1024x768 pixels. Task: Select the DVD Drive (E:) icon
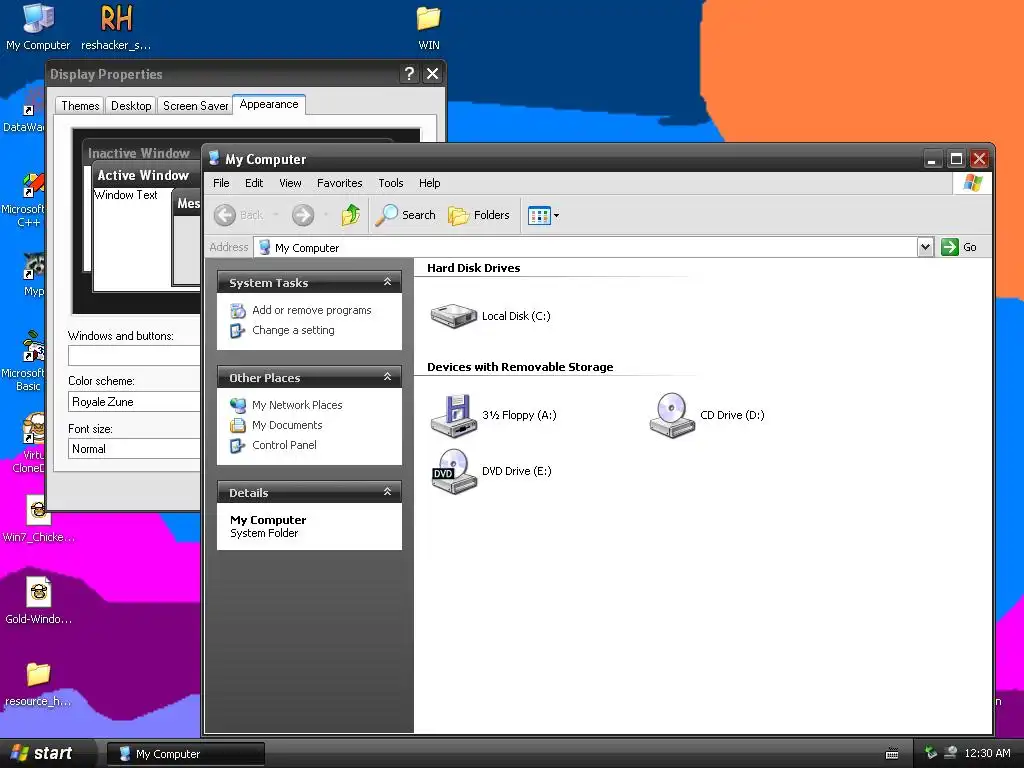(454, 471)
